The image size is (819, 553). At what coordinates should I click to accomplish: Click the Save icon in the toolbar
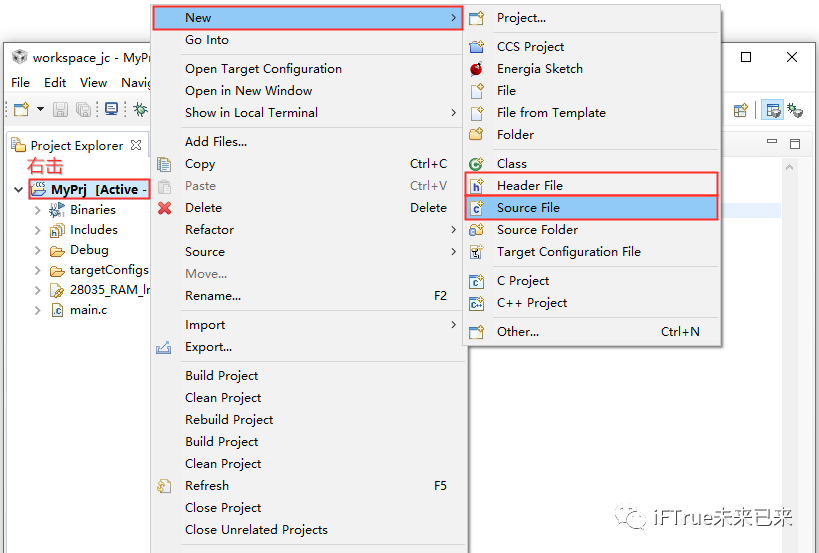pyautogui.click(x=60, y=109)
